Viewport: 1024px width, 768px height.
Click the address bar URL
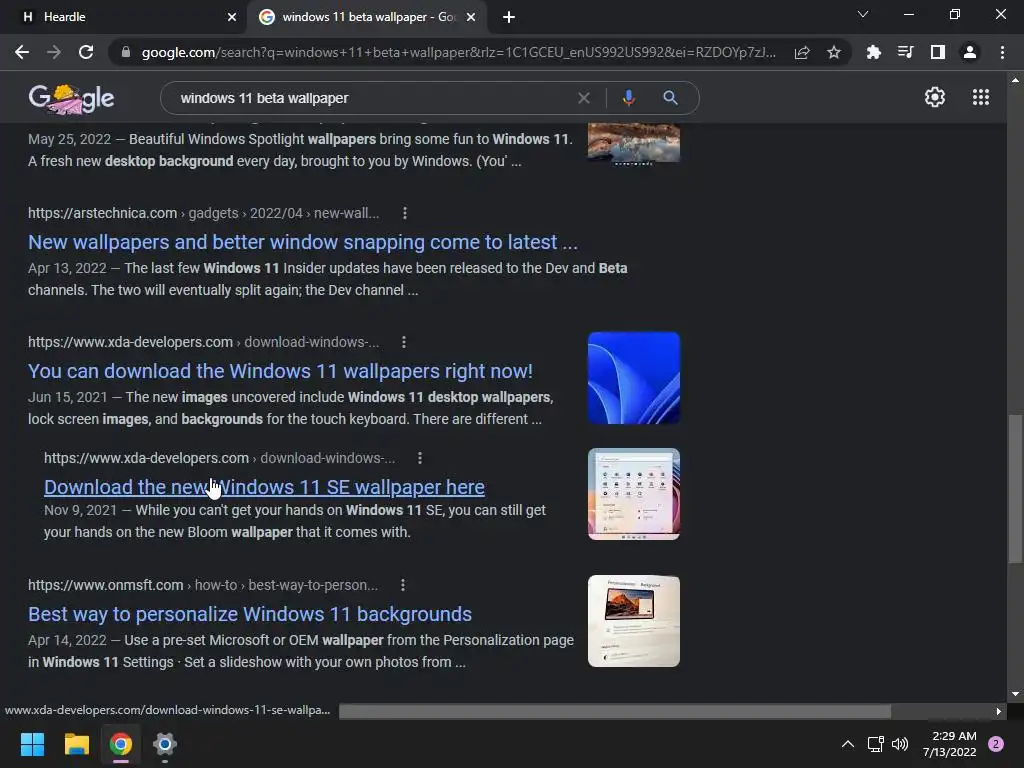tap(458, 52)
